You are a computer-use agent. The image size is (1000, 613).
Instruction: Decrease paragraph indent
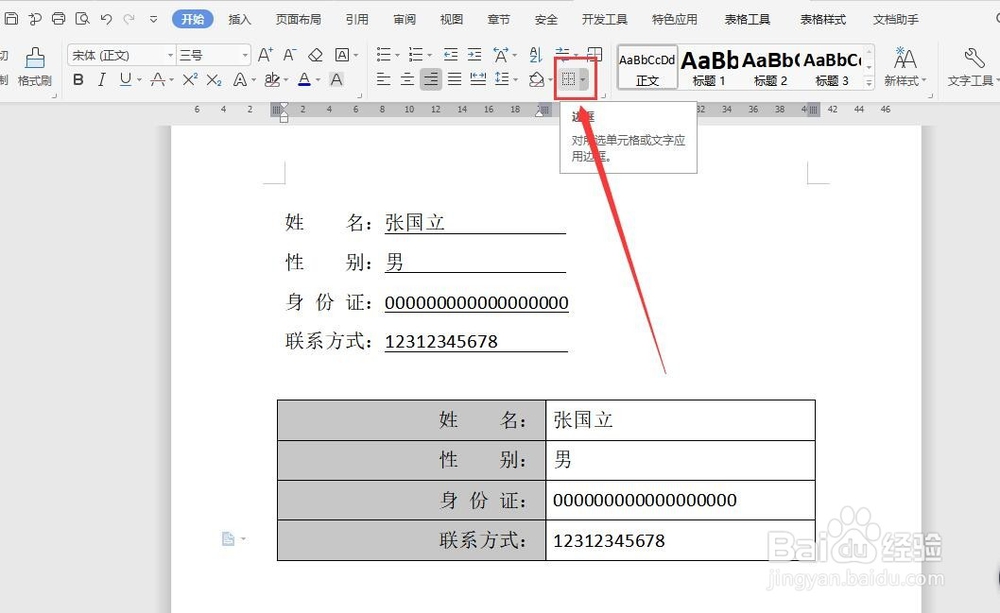[450, 55]
